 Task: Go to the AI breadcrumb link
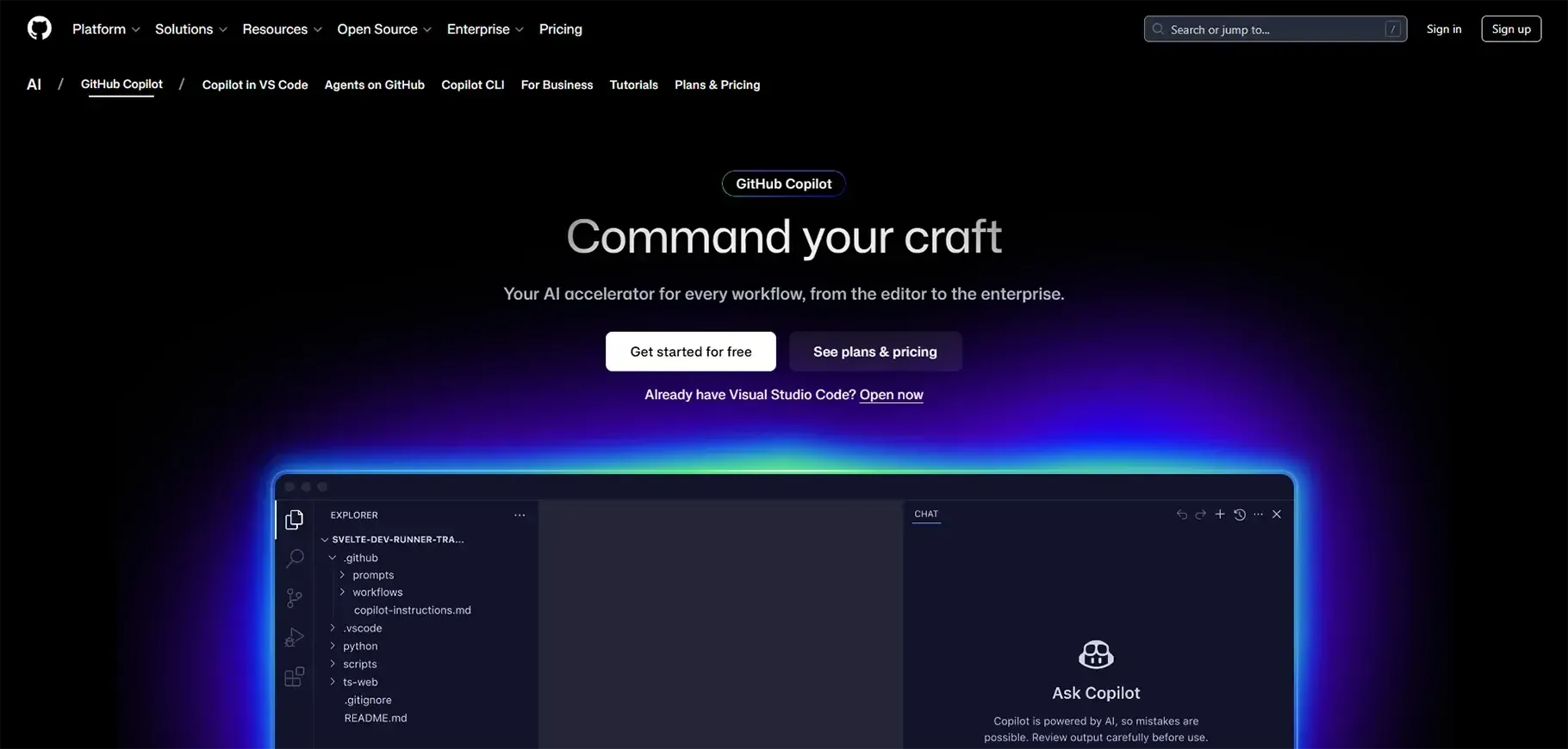tap(34, 84)
